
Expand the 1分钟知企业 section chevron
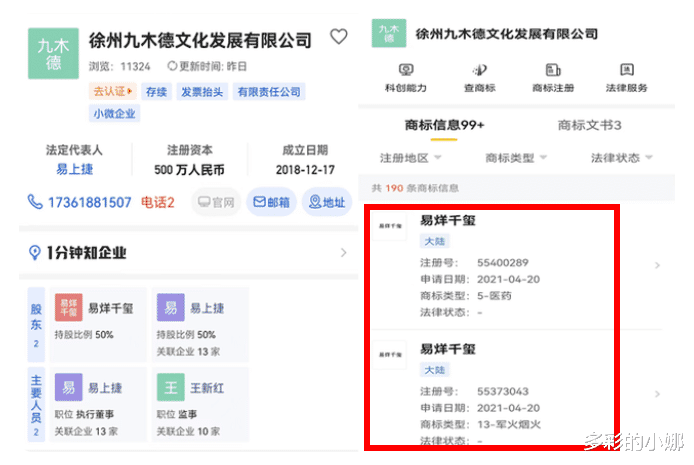coord(343,253)
